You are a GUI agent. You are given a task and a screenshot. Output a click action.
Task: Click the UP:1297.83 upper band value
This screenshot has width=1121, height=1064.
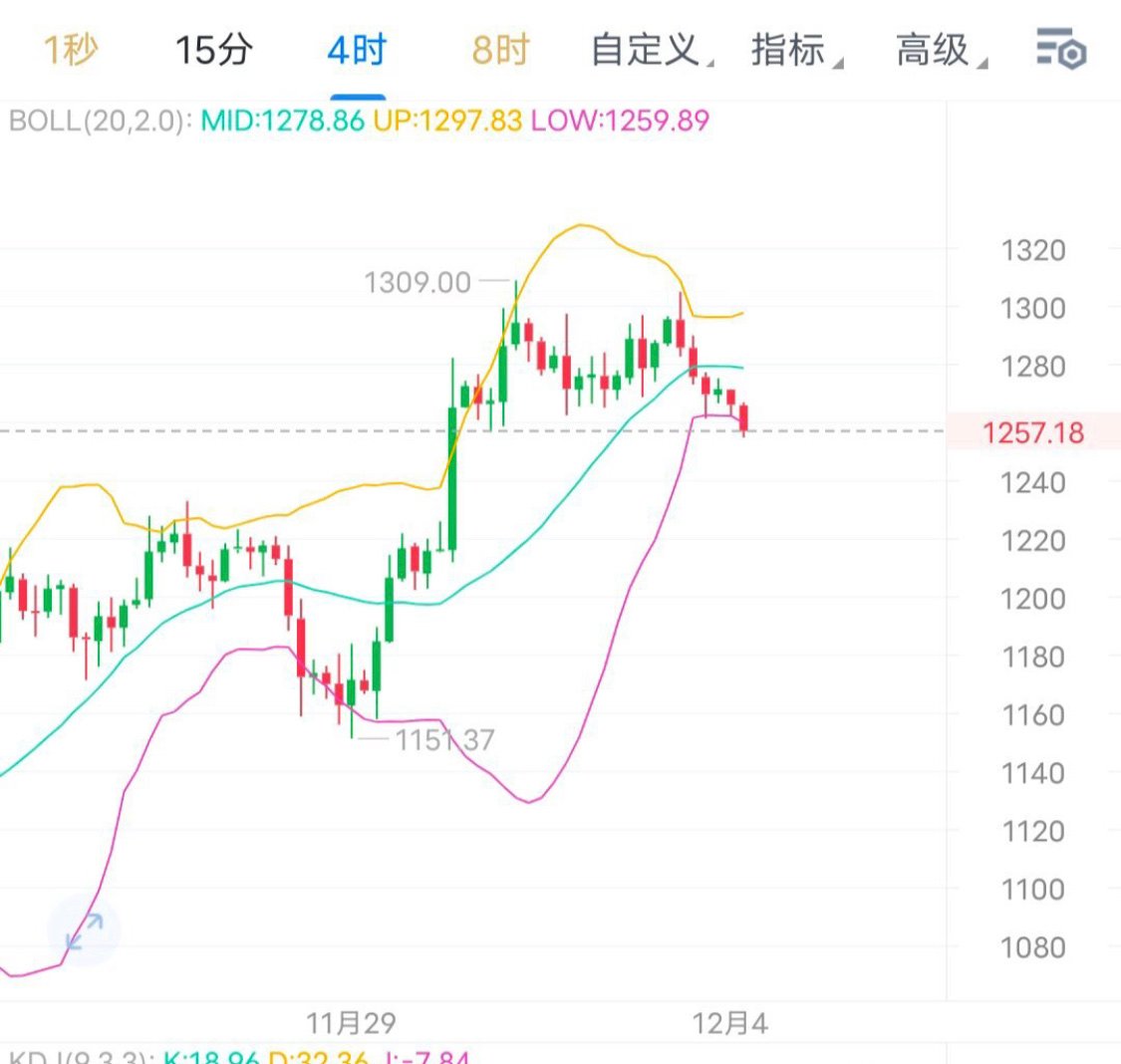(447, 122)
